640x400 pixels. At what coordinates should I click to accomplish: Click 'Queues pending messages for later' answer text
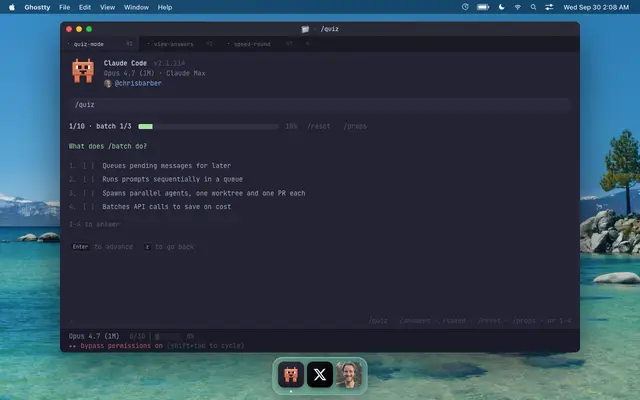coord(167,166)
